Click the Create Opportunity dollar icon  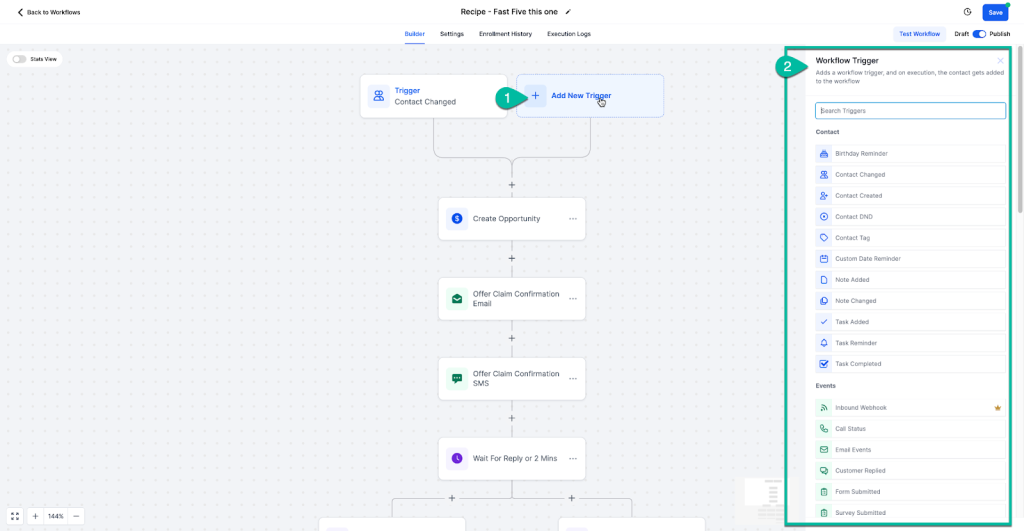457,218
